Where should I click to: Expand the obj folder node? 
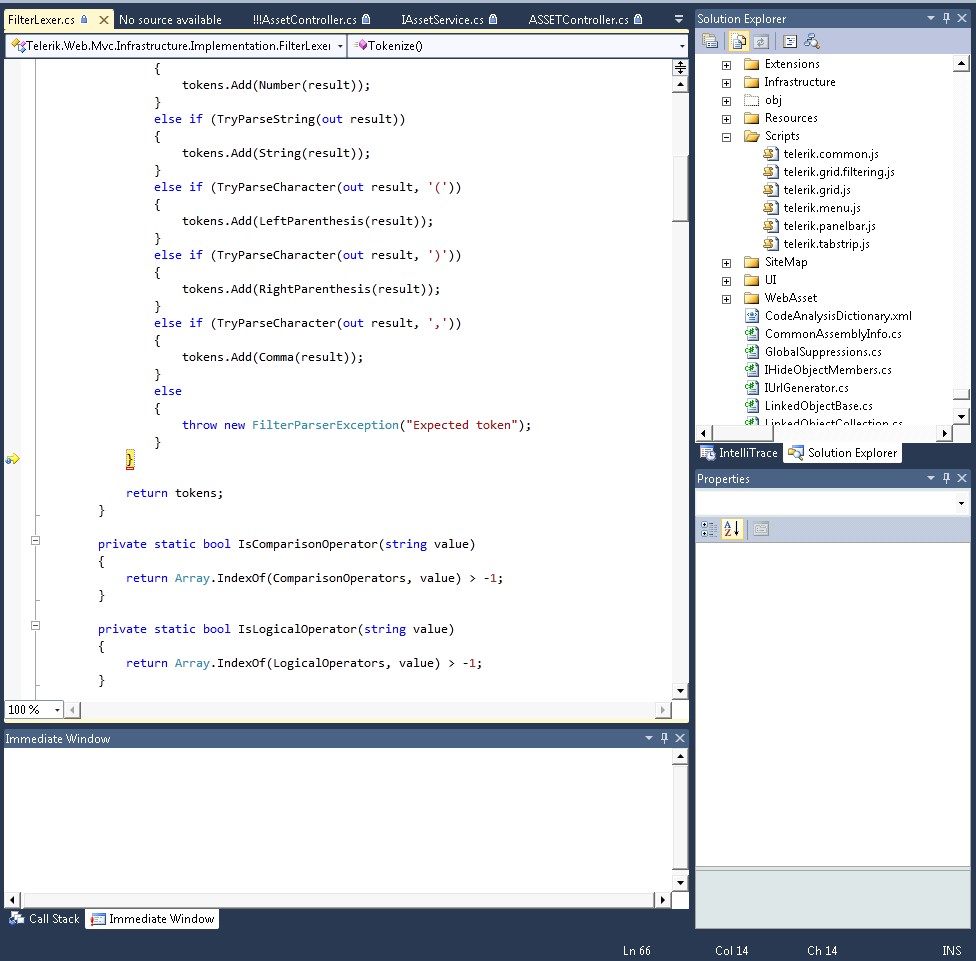(726, 101)
